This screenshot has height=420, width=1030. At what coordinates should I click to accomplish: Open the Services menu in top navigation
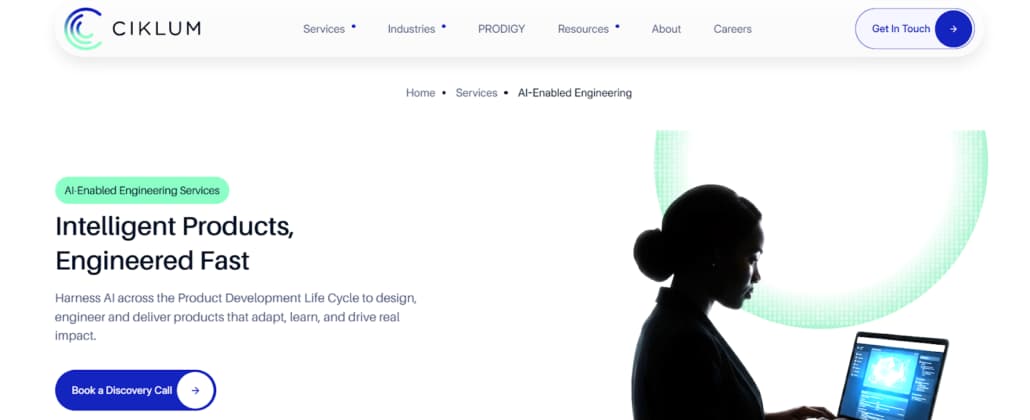click(323, 29)
